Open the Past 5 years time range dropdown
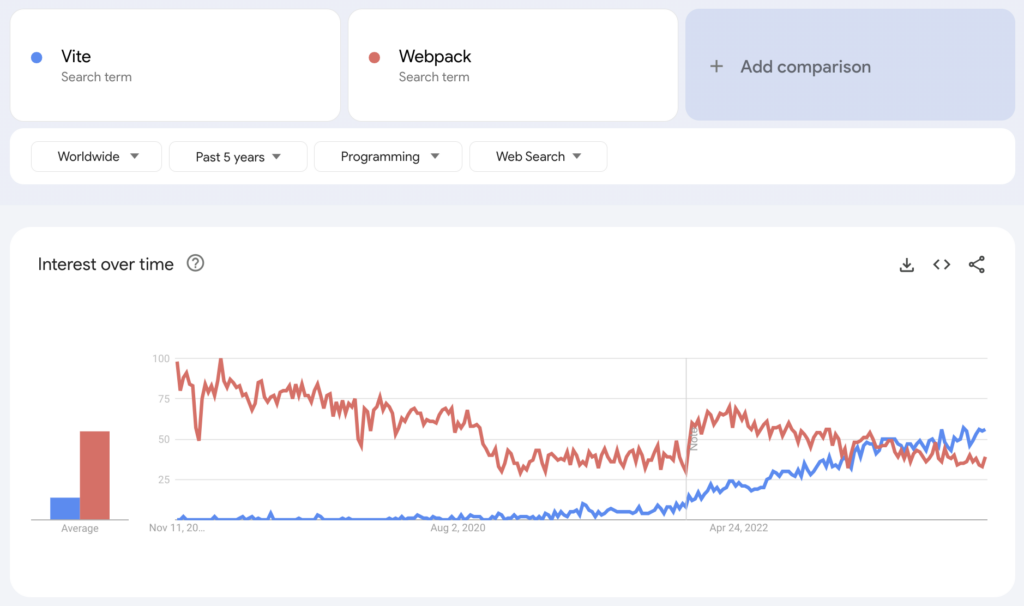Image resolution: width=1024 pixels, height=606 pixels. point(237,156)
